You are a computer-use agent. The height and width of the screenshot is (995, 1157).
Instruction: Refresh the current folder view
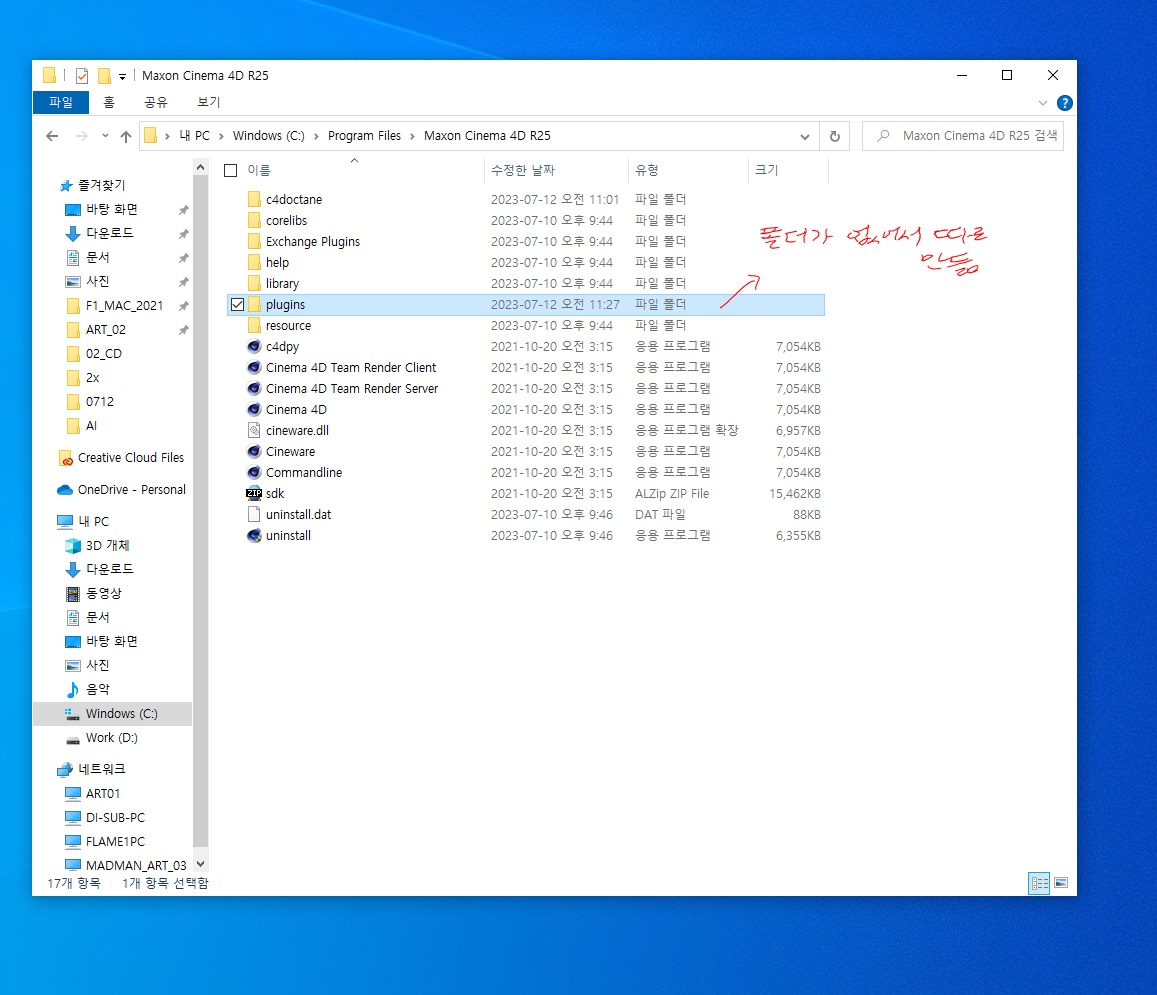(x=835, y=136)
